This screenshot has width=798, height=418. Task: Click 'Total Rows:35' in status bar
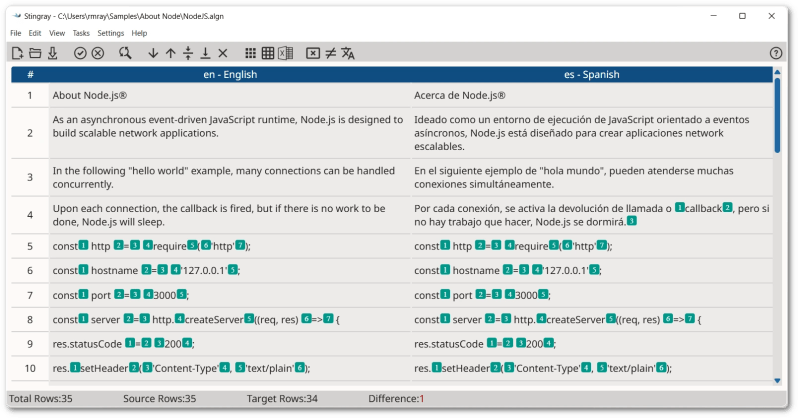41,399
